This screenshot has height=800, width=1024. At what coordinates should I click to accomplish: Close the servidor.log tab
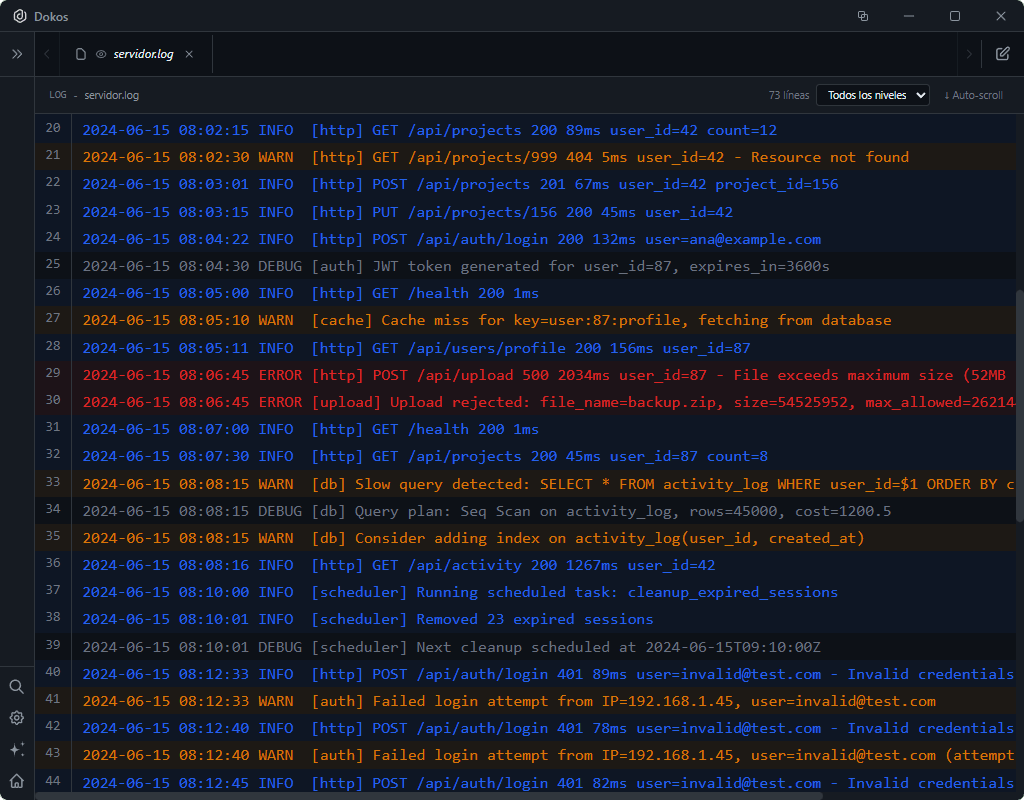[190, 54]
